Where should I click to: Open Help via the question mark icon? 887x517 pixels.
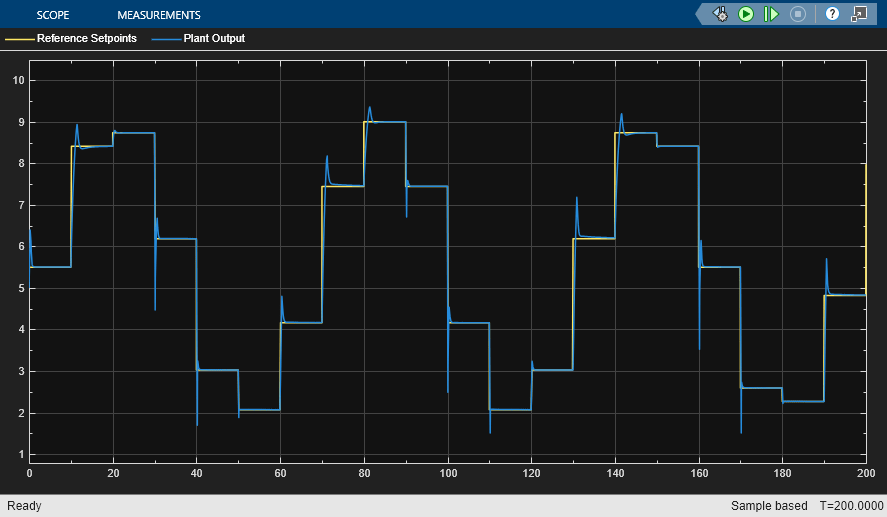[x=832, y=14]
